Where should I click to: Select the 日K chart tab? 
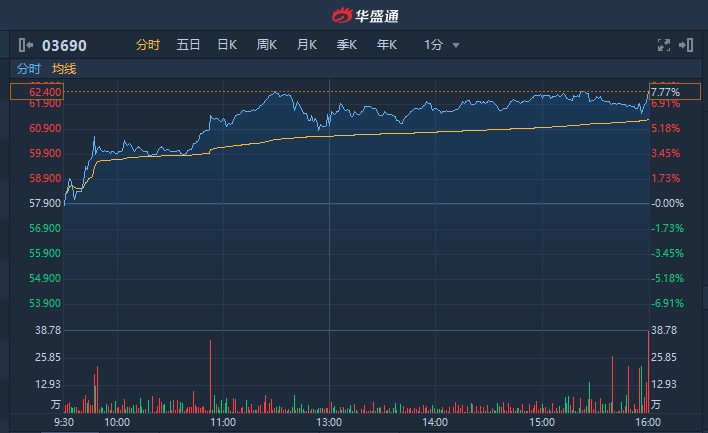[227, 45]
